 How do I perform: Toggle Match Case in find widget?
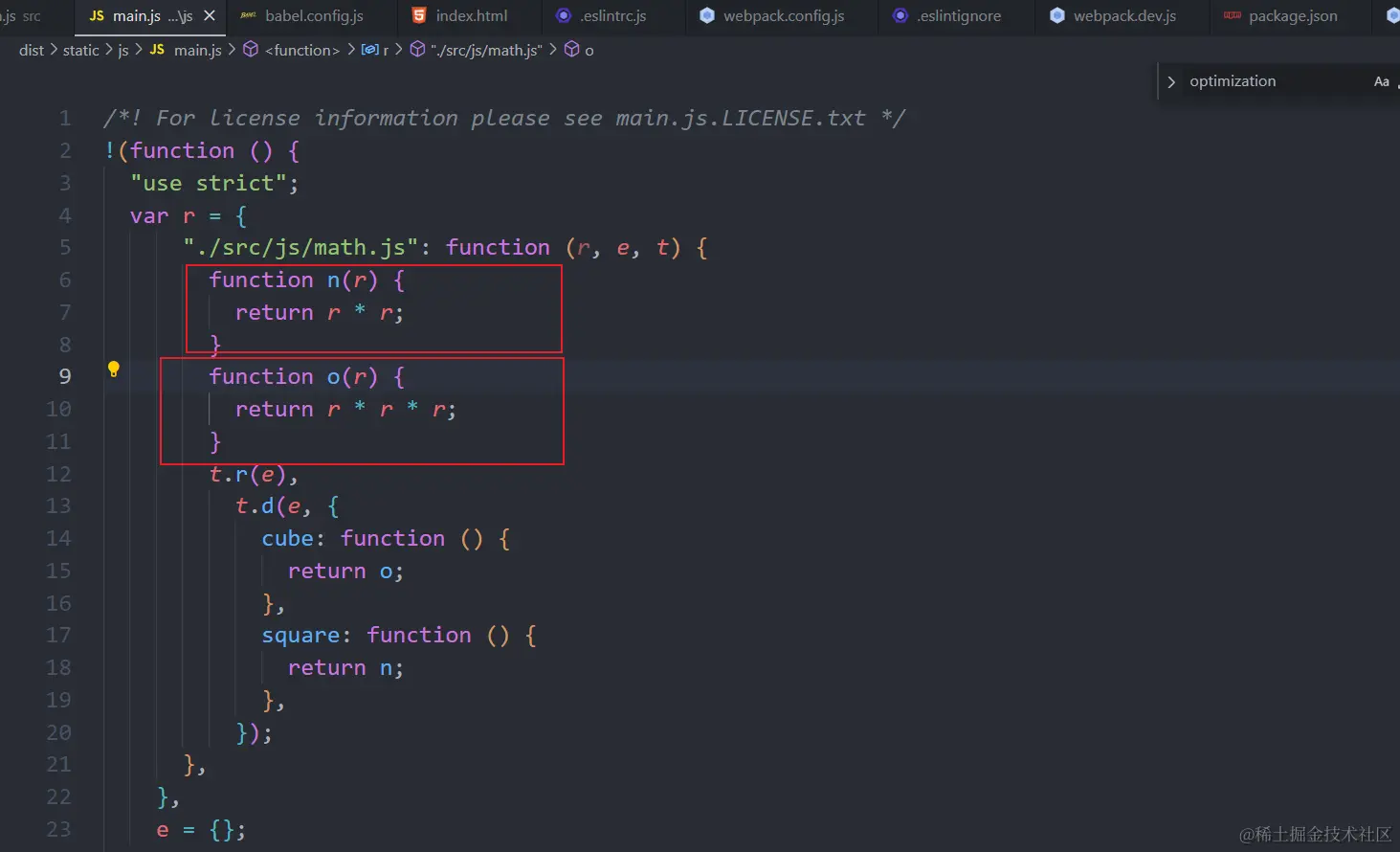point(1381,81)
